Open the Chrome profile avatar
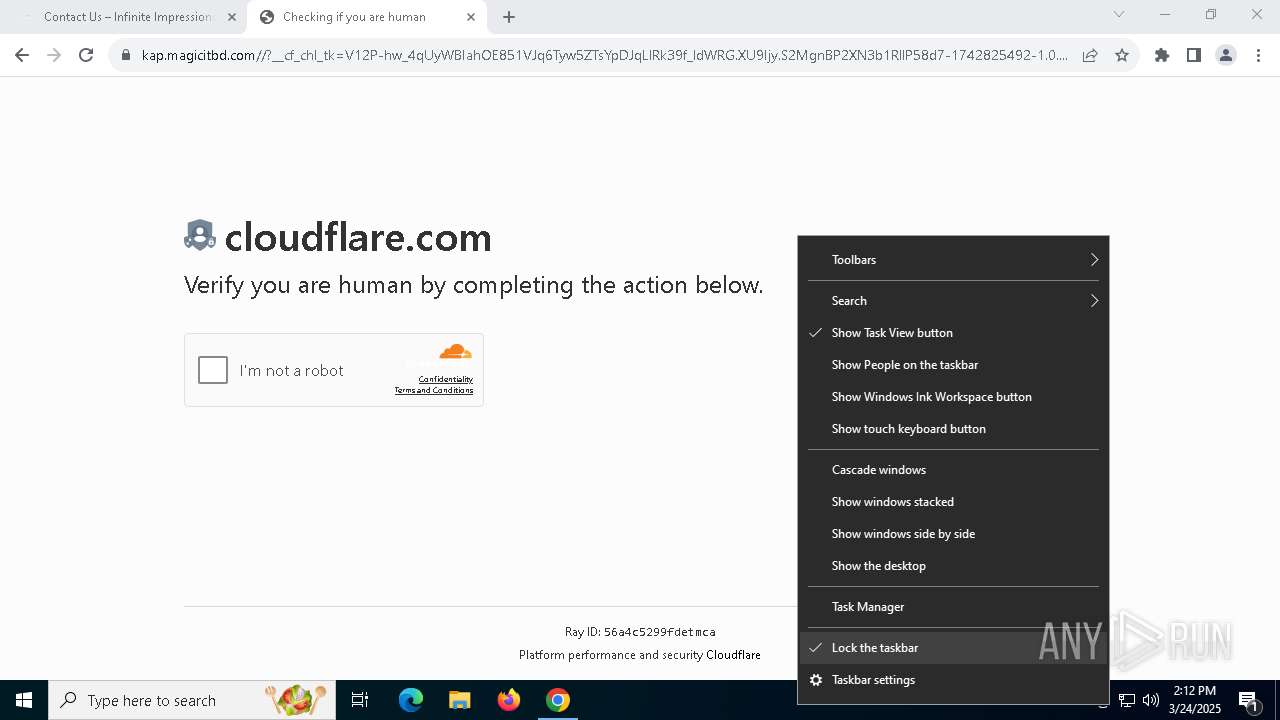This screenshot has width=1280, height=720. click(x=1226, y=55)
